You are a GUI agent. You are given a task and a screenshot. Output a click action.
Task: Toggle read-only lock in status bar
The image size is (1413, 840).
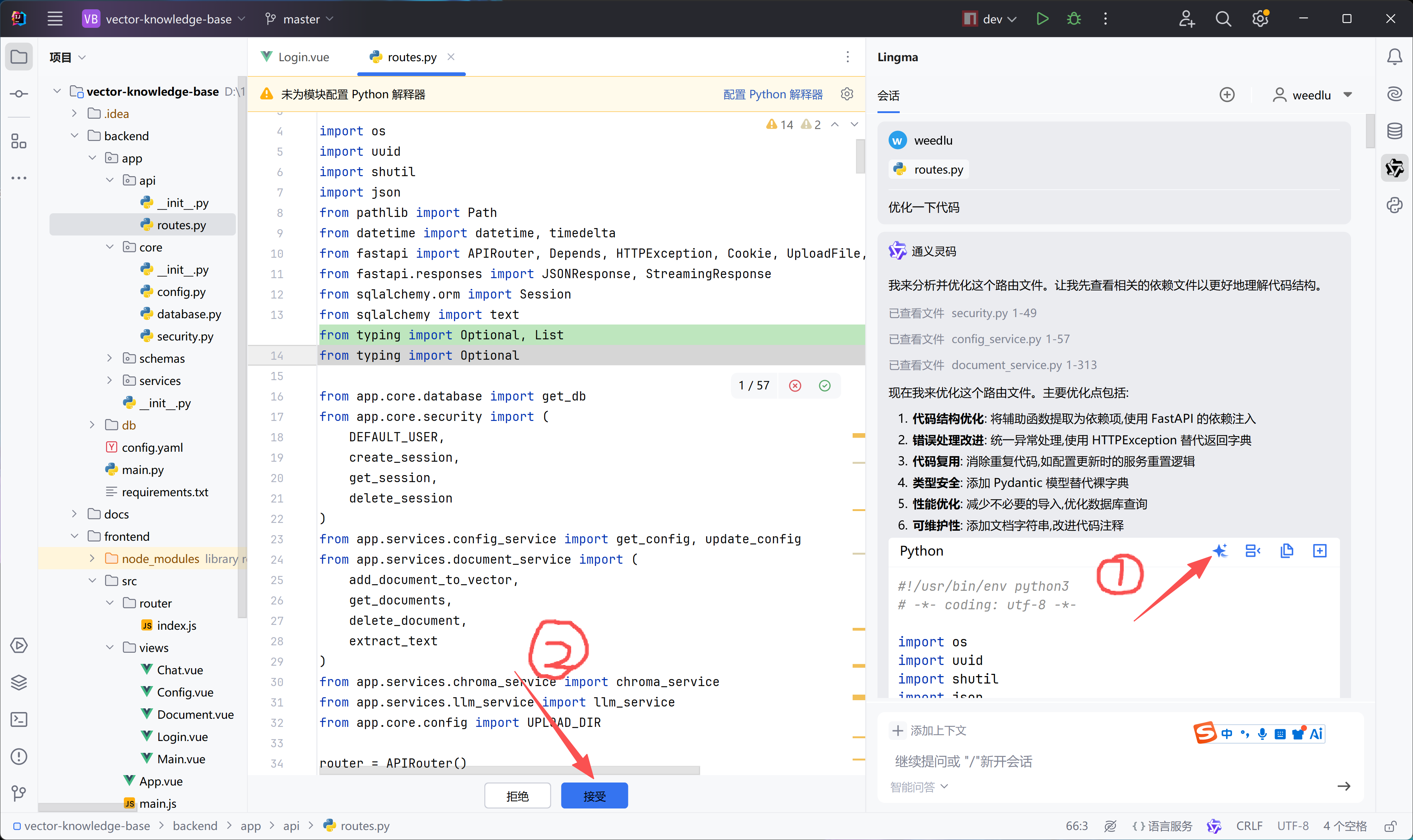pos(1390,826)
